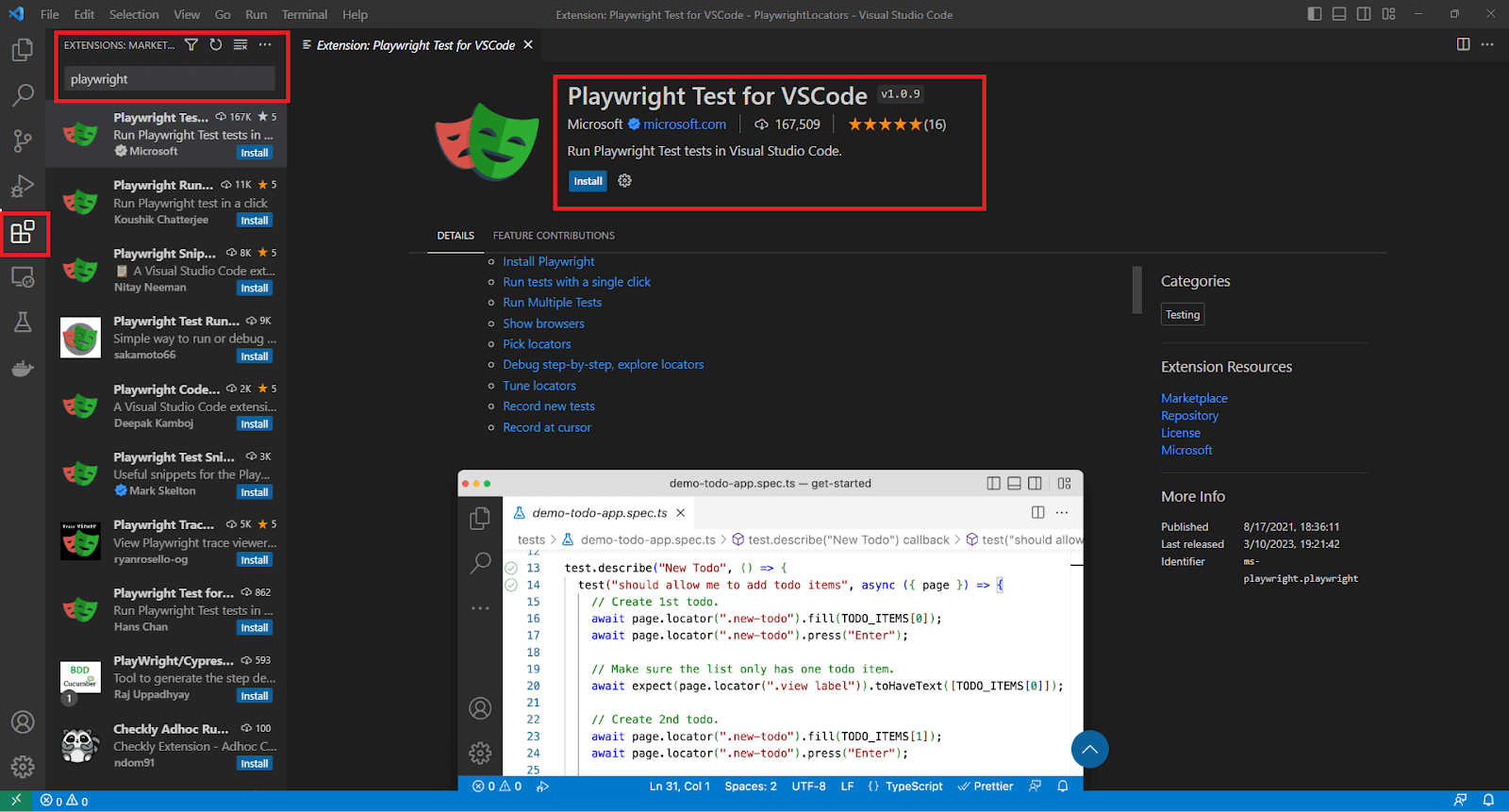Open the Accounts menu in activity bar

(23, 722)
